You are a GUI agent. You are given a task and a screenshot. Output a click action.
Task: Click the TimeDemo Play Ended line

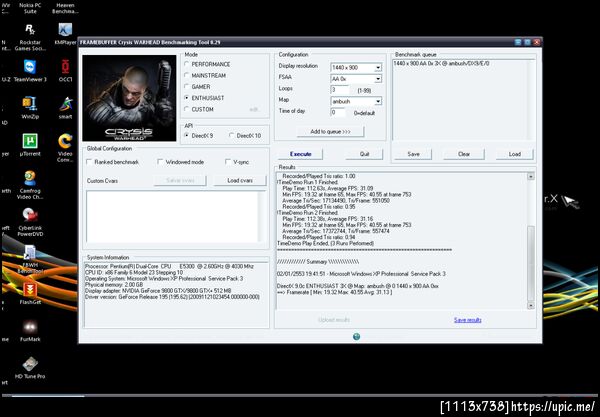(x=325, y=243)
